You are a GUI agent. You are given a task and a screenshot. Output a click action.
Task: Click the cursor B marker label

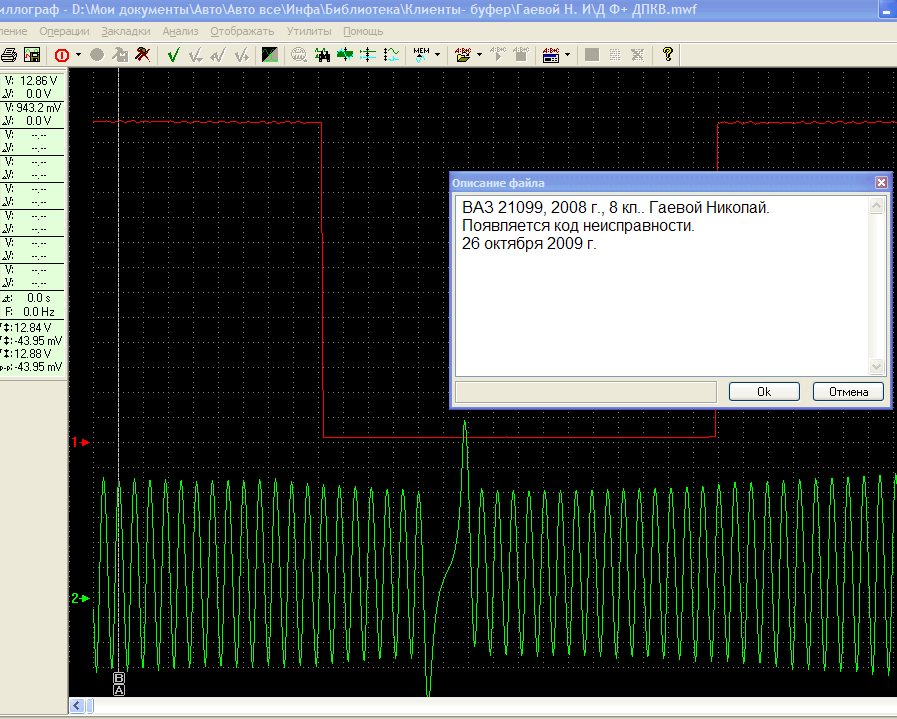click(x=118, y=678)
